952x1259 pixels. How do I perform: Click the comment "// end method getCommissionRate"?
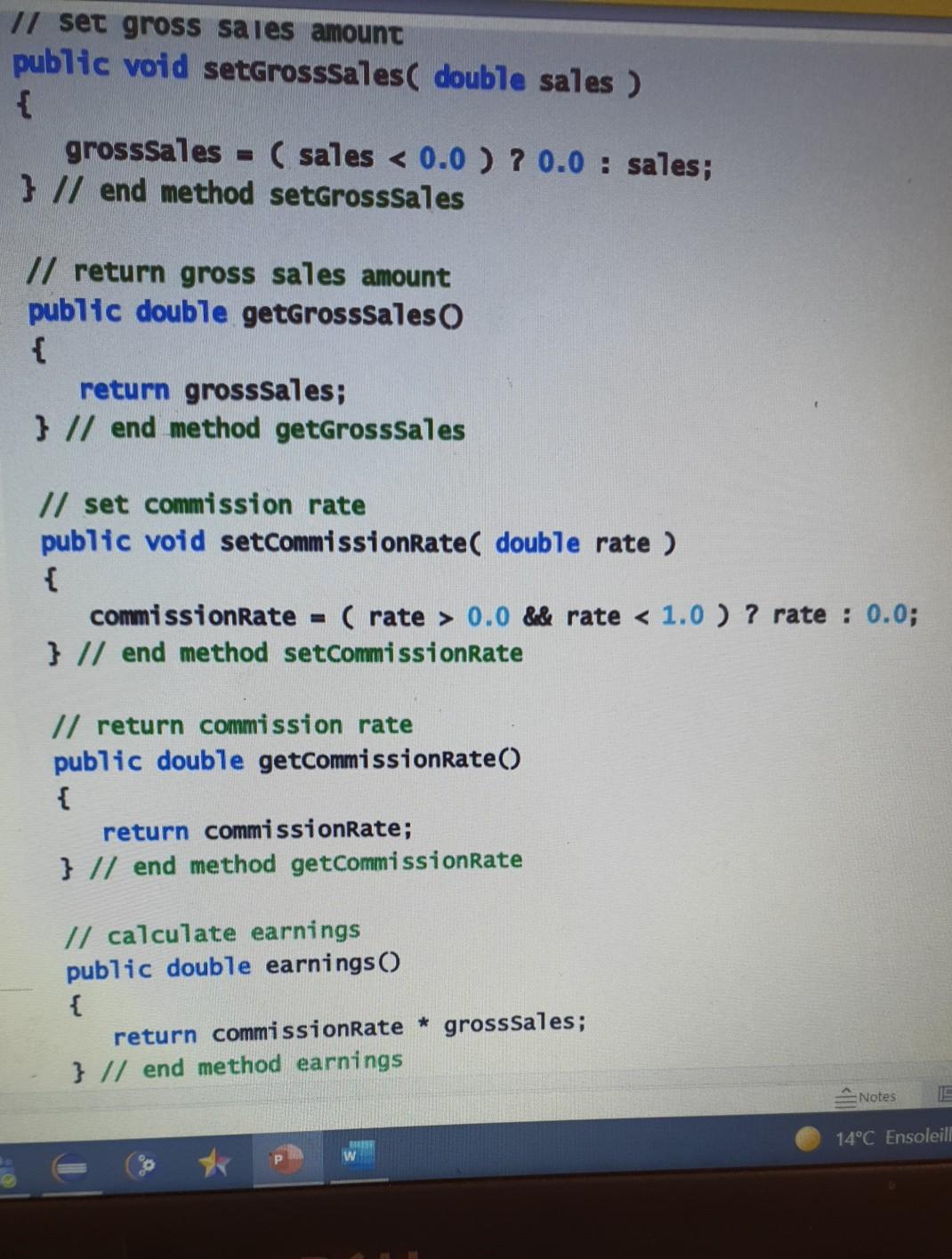point(306,863)
